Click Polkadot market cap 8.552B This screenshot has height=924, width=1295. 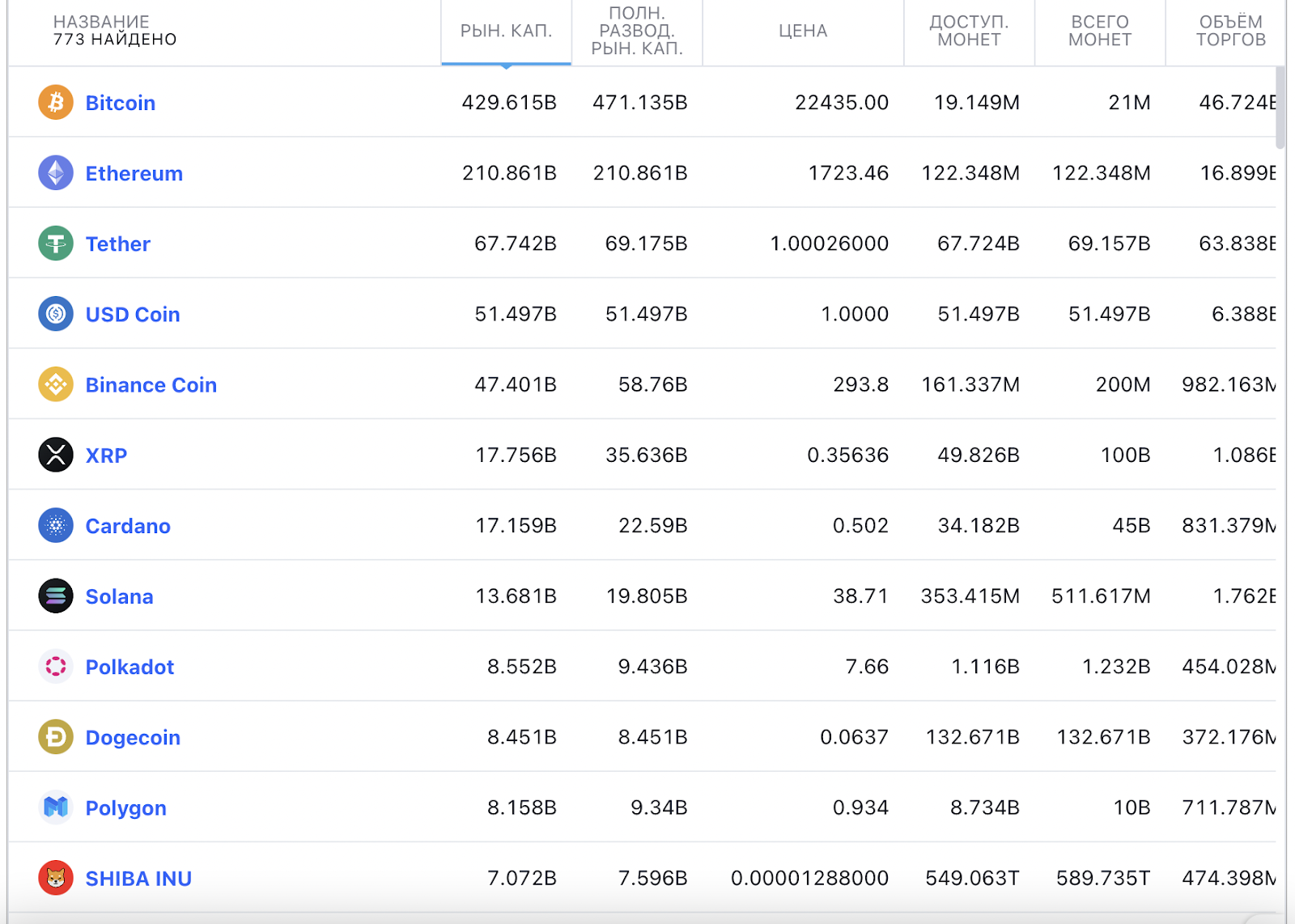click(x=522, y=667)
